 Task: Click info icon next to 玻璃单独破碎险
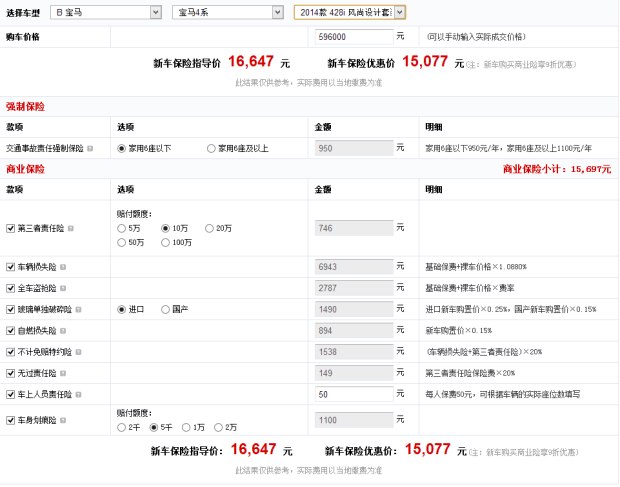[78, 310]
